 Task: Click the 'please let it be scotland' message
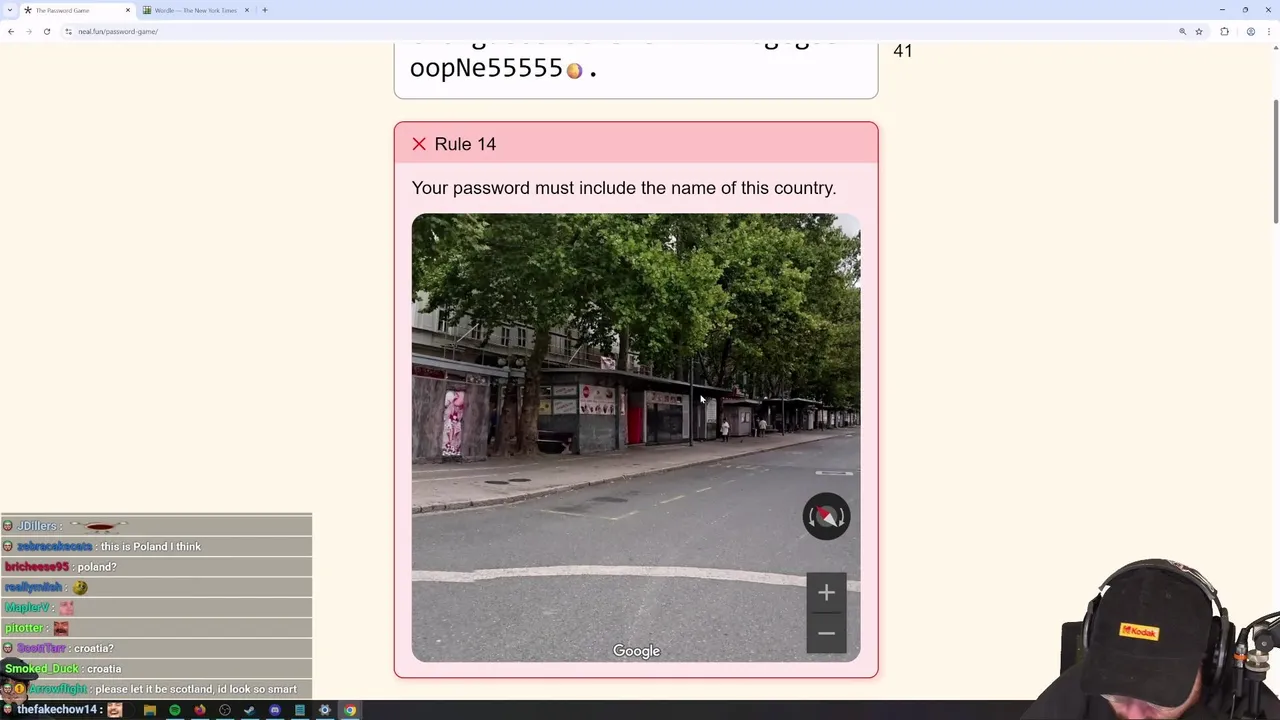196,689
